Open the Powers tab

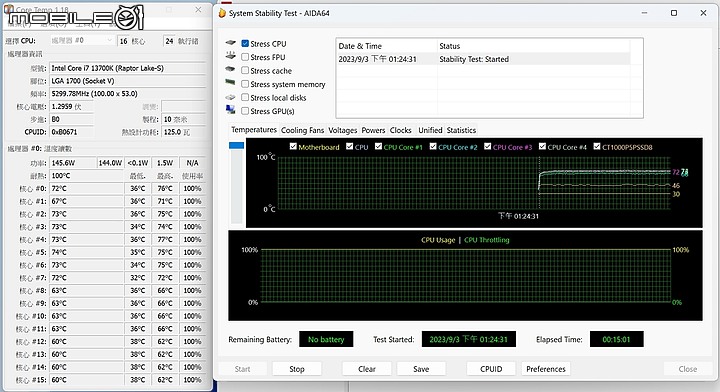(373, 130)
